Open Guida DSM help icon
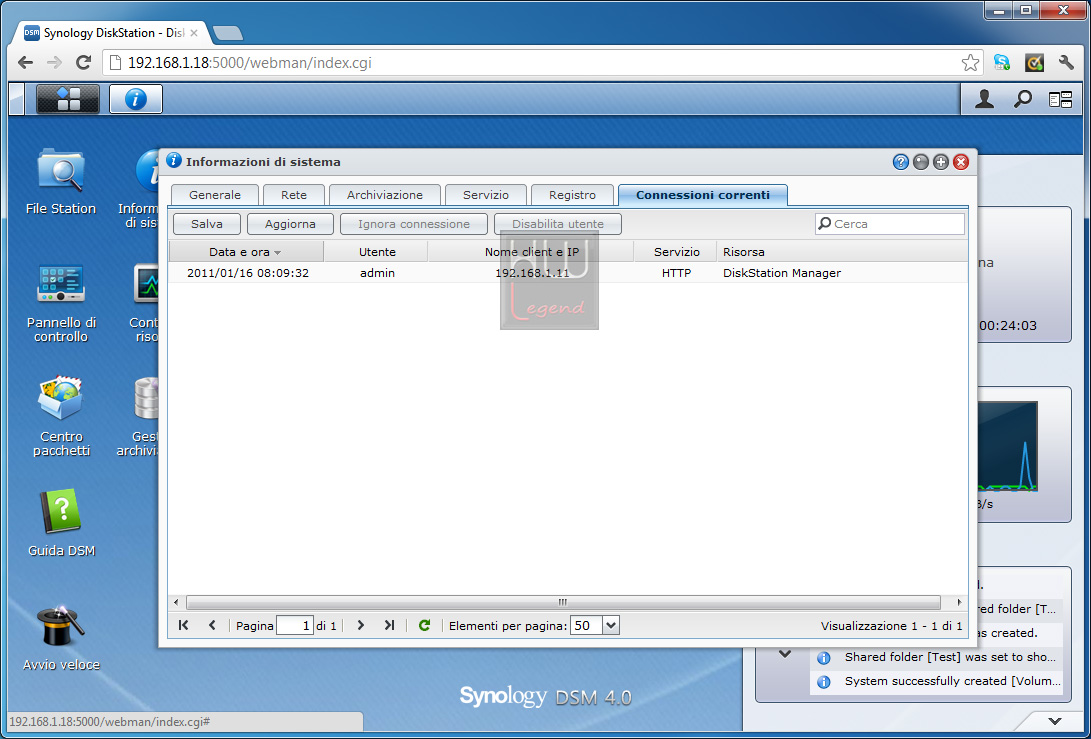 61,523
